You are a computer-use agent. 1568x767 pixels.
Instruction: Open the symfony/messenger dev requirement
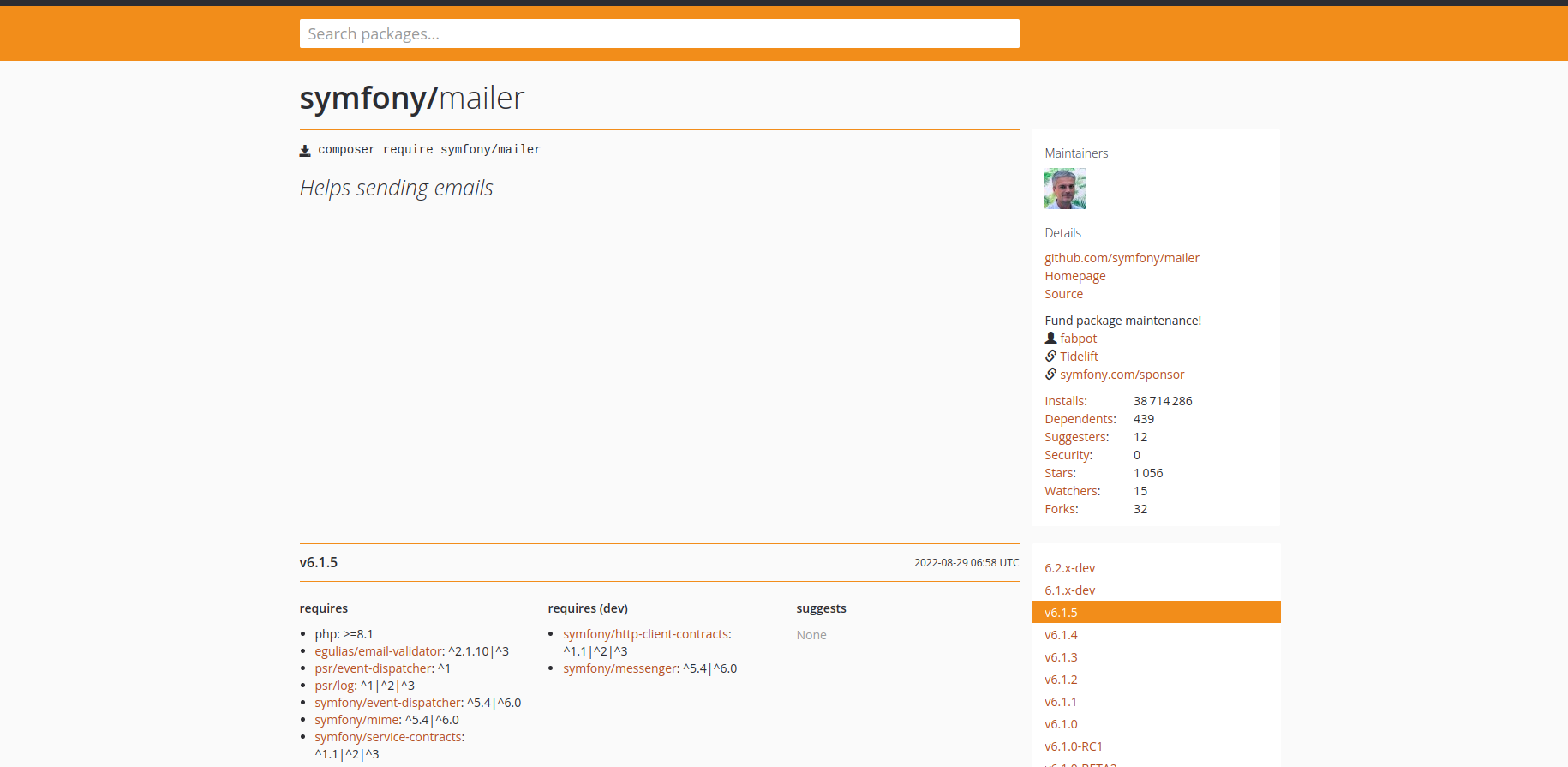(619, 668)
